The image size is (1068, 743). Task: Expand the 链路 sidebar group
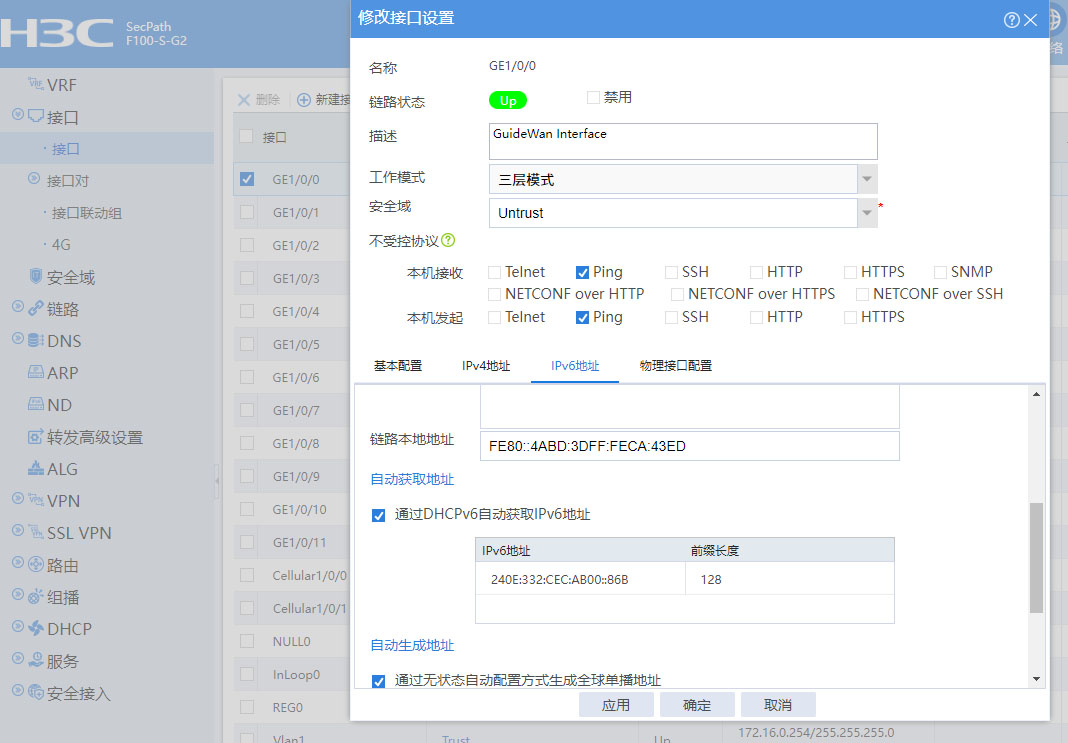pyautogui.click(x=18, y=306)
